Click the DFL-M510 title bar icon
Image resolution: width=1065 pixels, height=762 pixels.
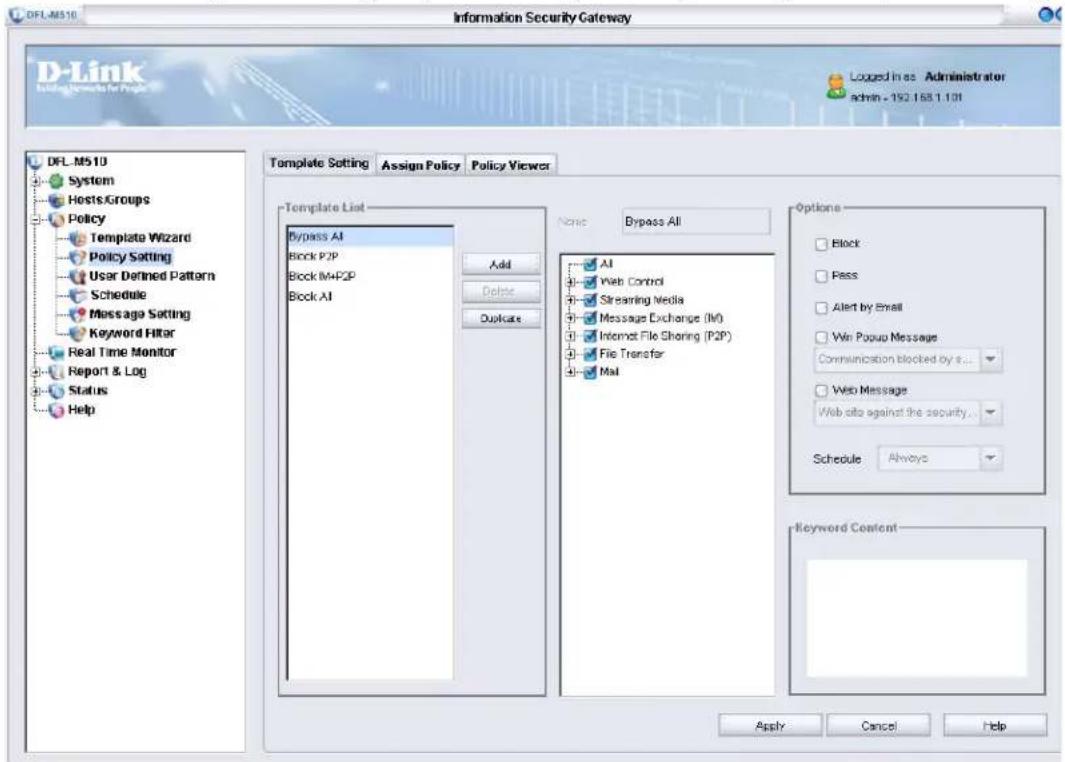17,14
